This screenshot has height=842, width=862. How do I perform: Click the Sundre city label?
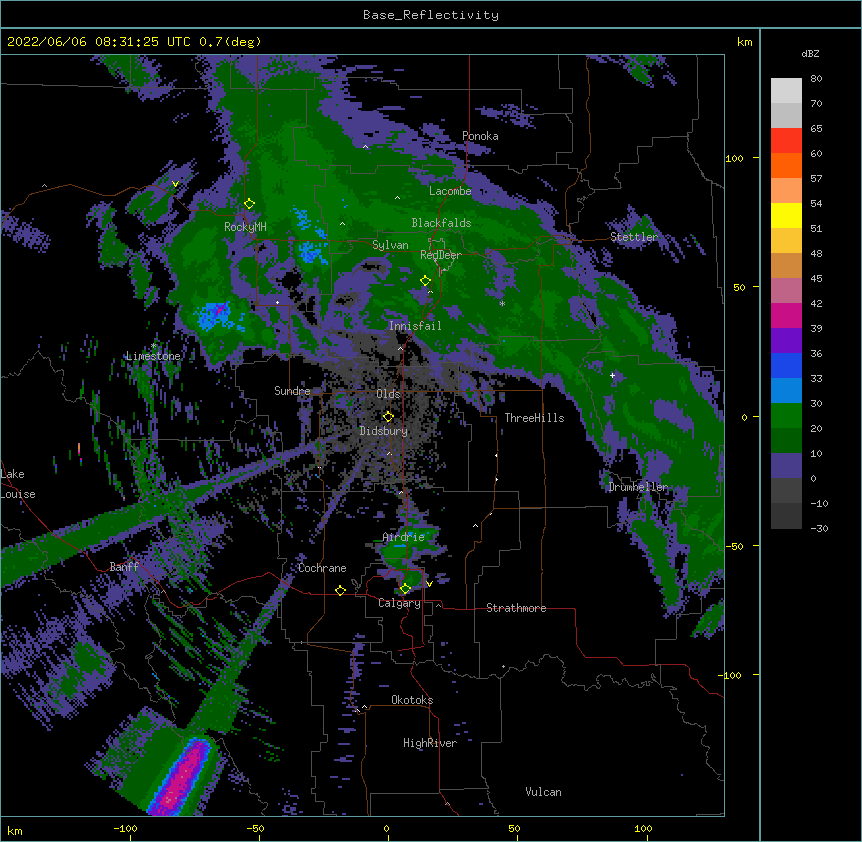(x=292, y=391)
